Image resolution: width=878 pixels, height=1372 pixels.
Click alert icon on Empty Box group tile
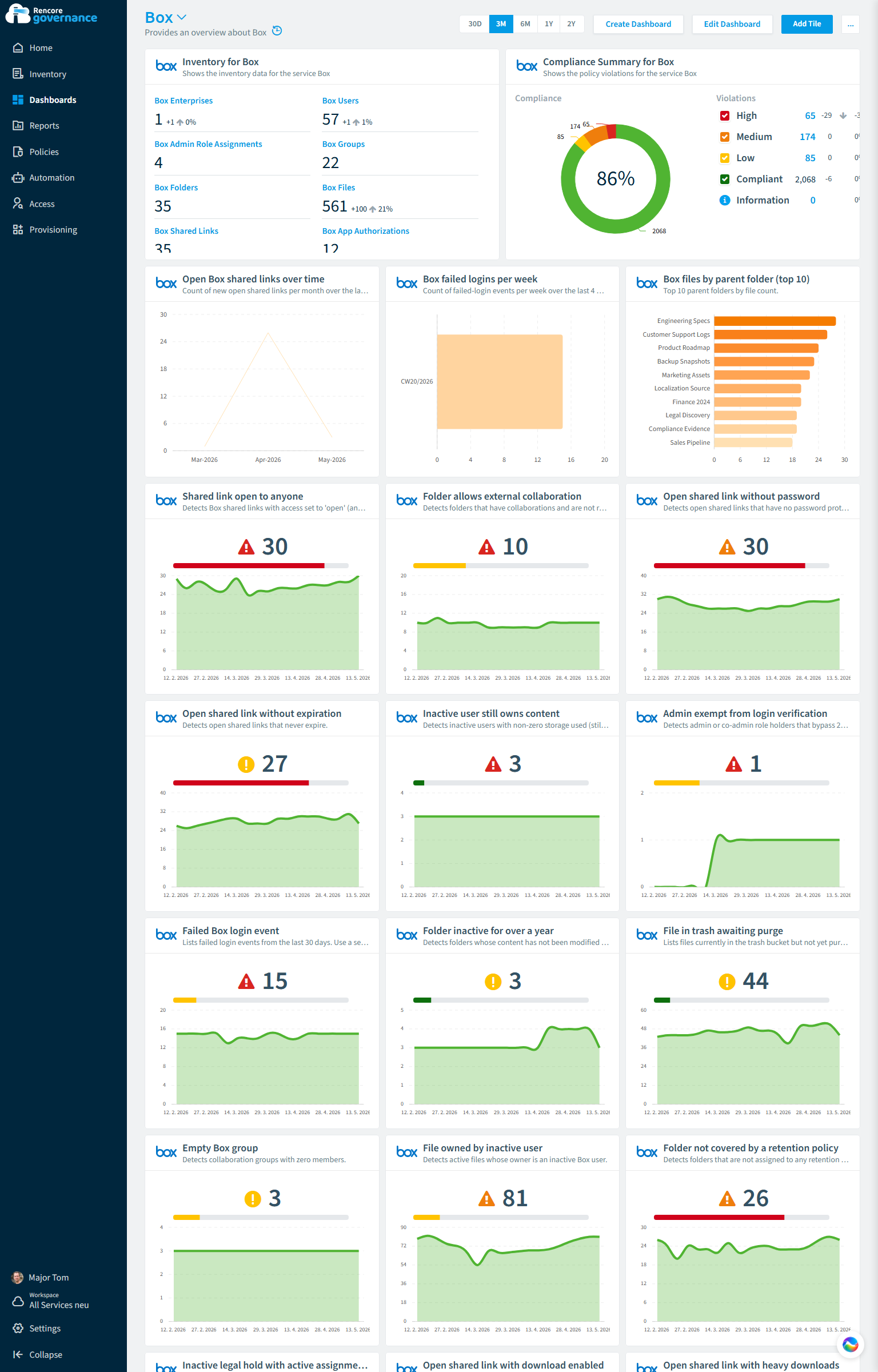[x=252, y=1199]
